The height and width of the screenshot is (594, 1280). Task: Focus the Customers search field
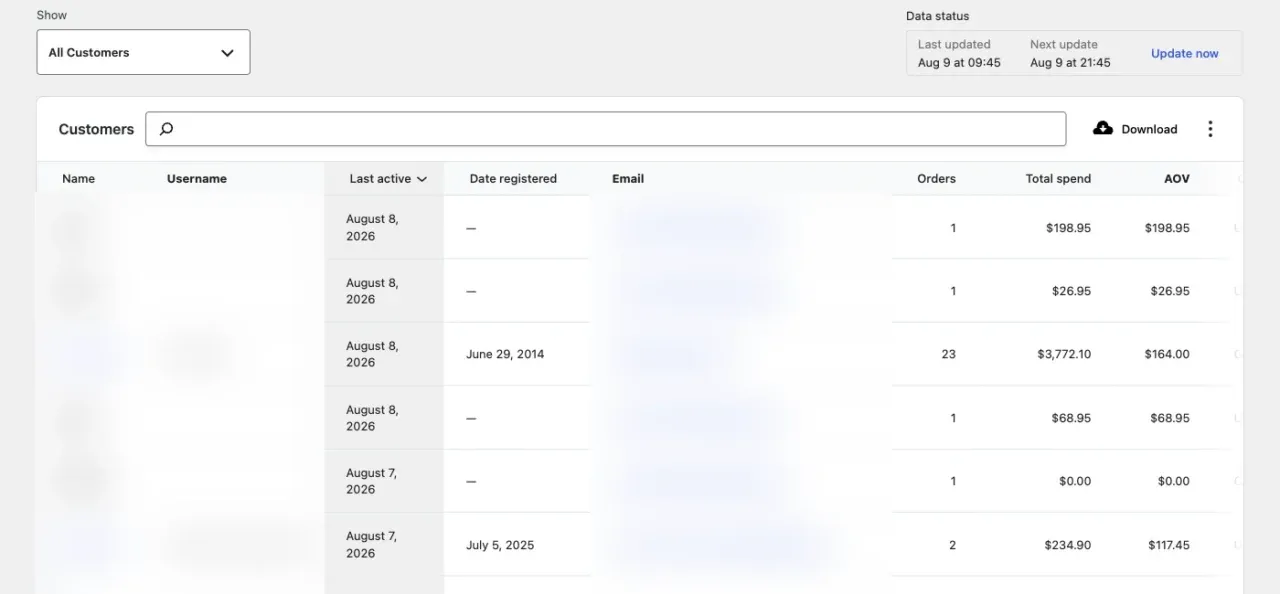[x=605, y=129]
